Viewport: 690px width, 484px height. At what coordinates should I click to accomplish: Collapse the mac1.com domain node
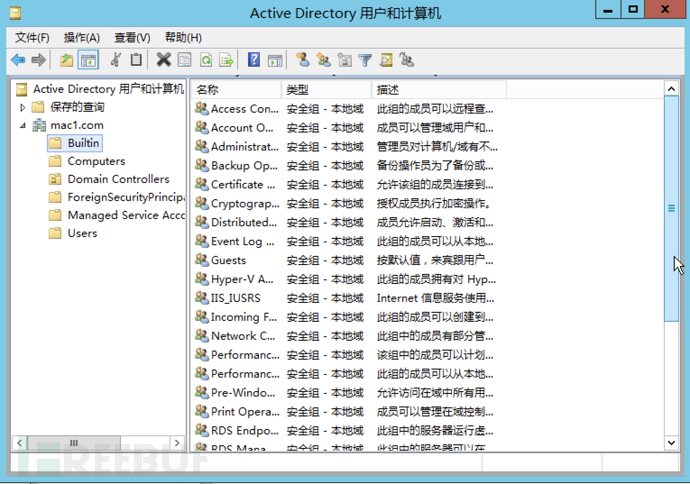click(23, 125)
